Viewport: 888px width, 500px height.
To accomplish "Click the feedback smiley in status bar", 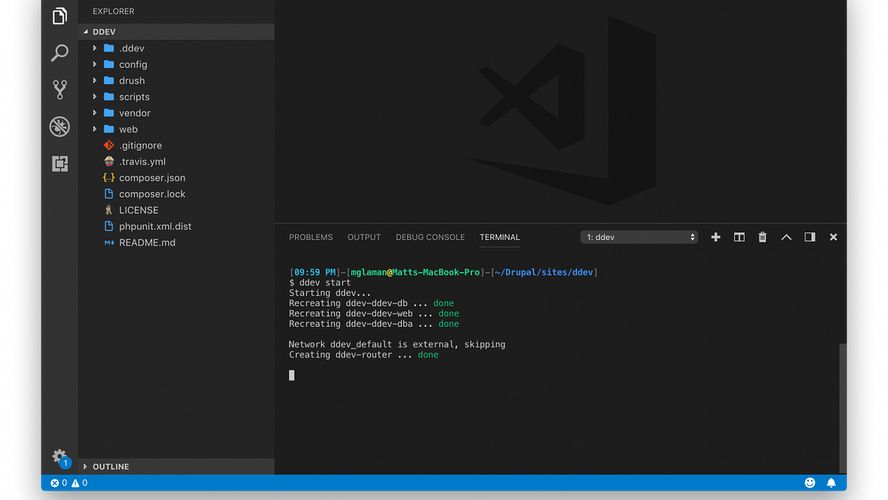I will tap(810, 482).
